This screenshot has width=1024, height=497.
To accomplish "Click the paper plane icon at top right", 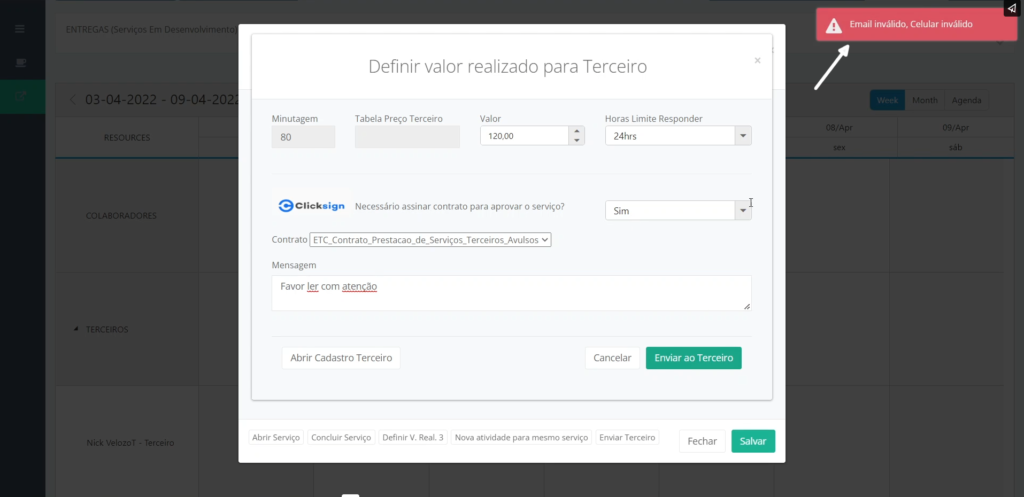I will pos(1011,9).
